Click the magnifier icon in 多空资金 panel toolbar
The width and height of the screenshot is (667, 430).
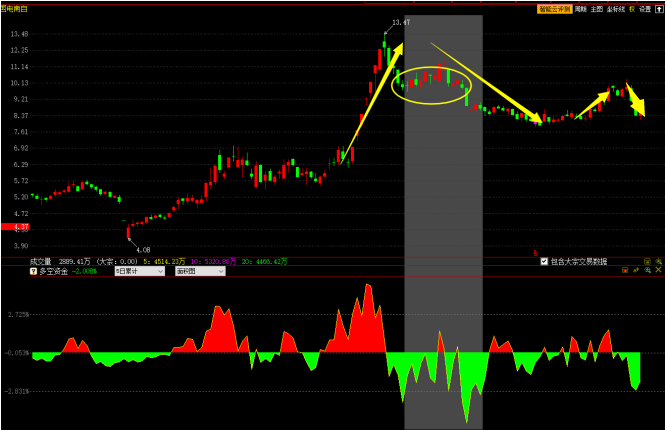[x=647, y=271]
